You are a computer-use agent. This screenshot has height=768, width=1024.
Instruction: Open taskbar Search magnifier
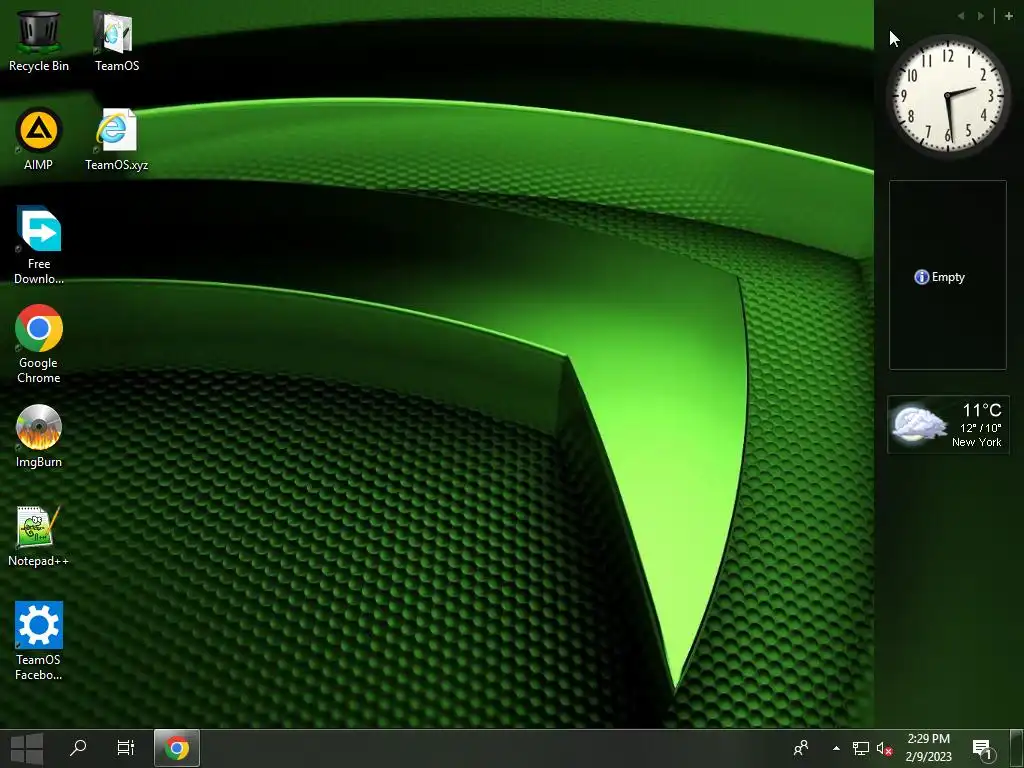coord(78,748)
